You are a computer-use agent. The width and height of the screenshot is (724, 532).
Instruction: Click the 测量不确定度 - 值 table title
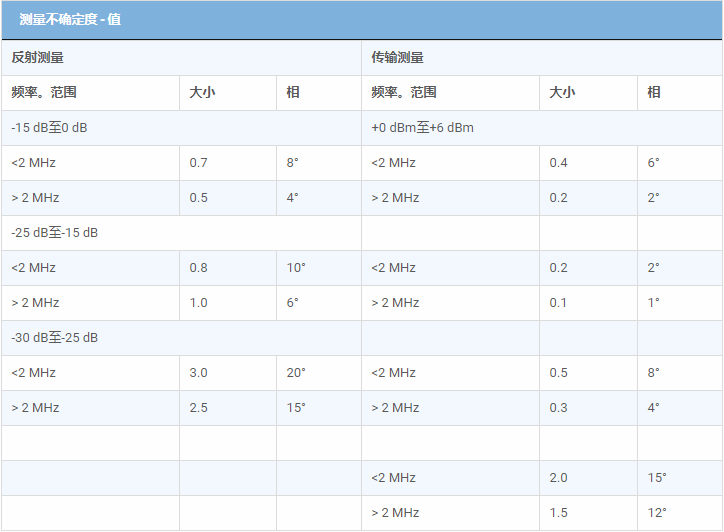[70, 20]
